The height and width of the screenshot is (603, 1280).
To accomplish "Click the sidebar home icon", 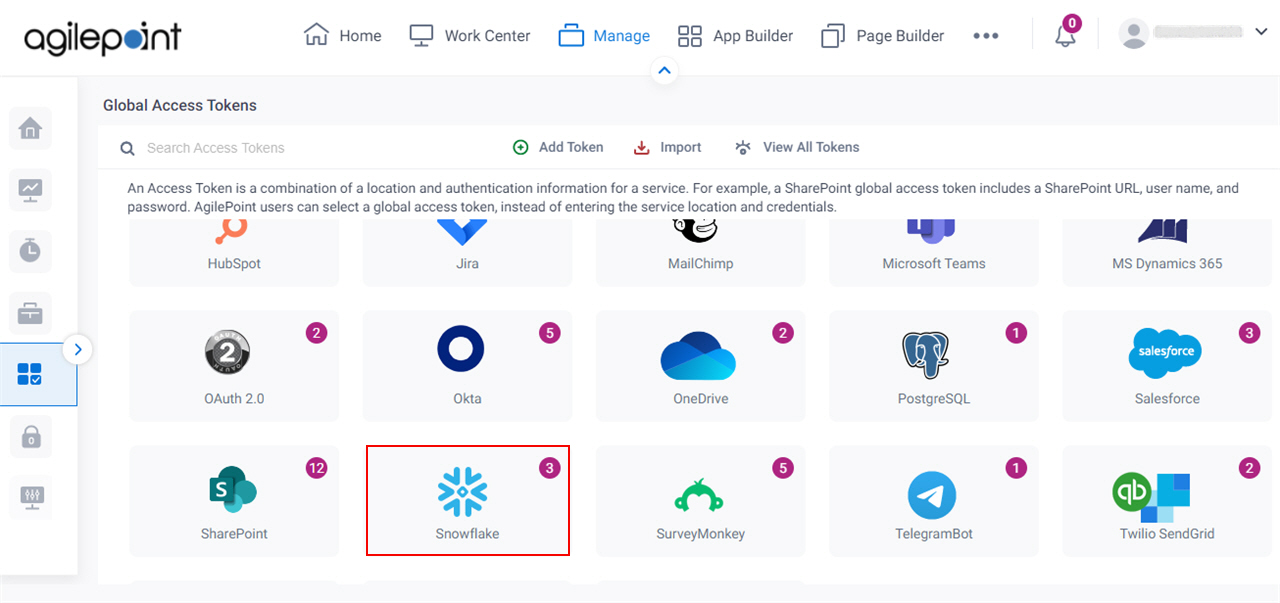I will [x=30, y=128].
